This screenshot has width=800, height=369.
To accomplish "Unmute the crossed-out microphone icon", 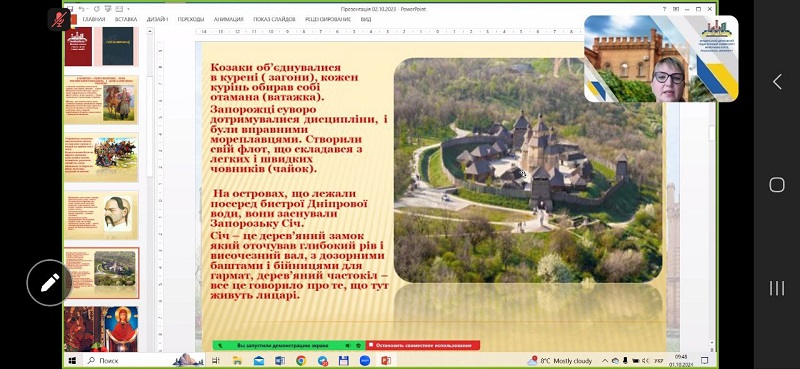I will point(59,19).
